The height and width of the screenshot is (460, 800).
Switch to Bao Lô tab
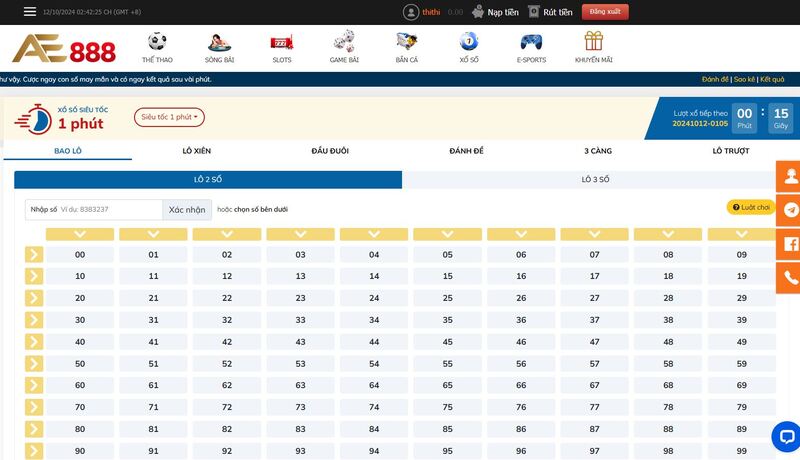(x=68, y=151)
